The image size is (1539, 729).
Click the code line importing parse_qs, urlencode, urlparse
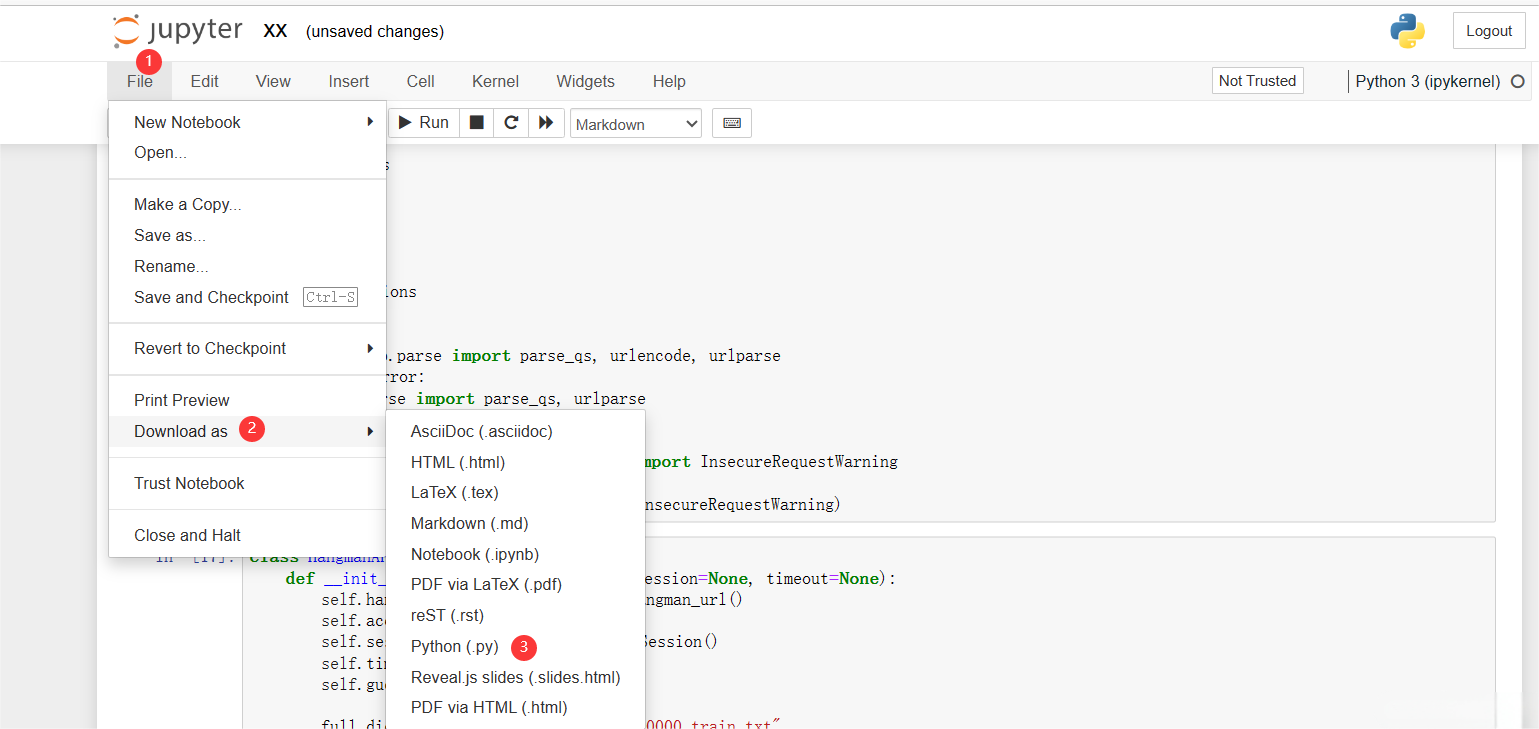tap(583, 355)
